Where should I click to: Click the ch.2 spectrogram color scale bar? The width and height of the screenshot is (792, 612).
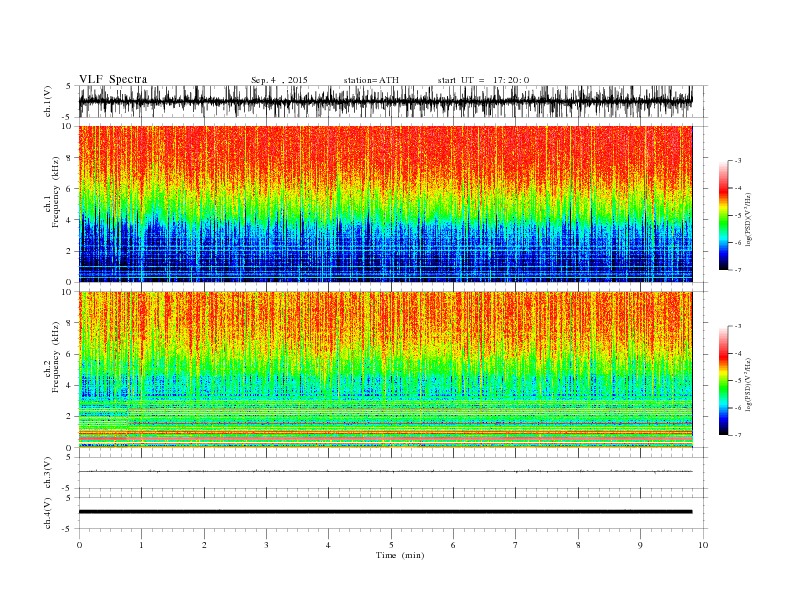tap(724, 381)
